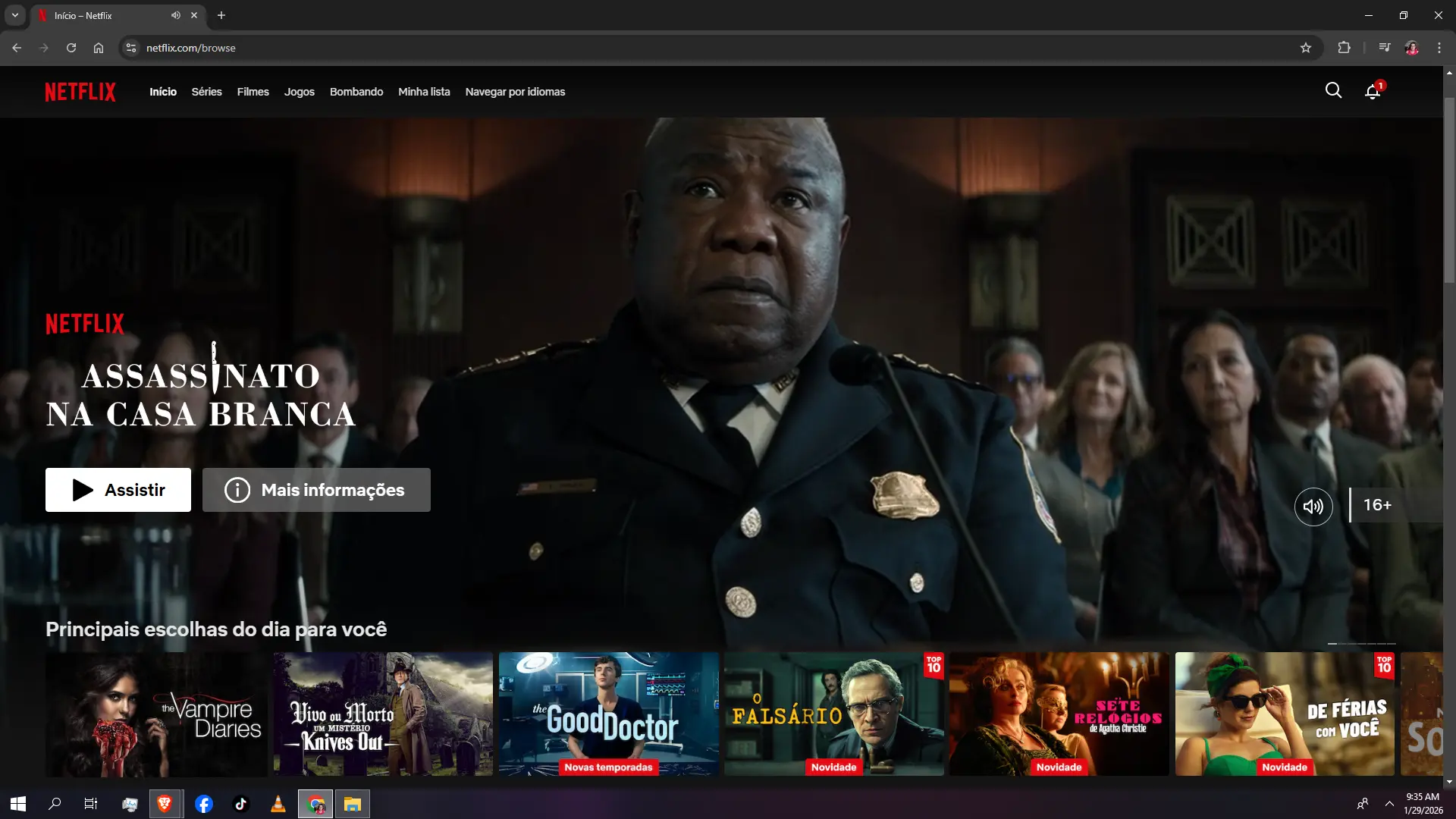Open the notifications bell
This screenshot has height=819, width=1456.
[x=1373, y=92]
